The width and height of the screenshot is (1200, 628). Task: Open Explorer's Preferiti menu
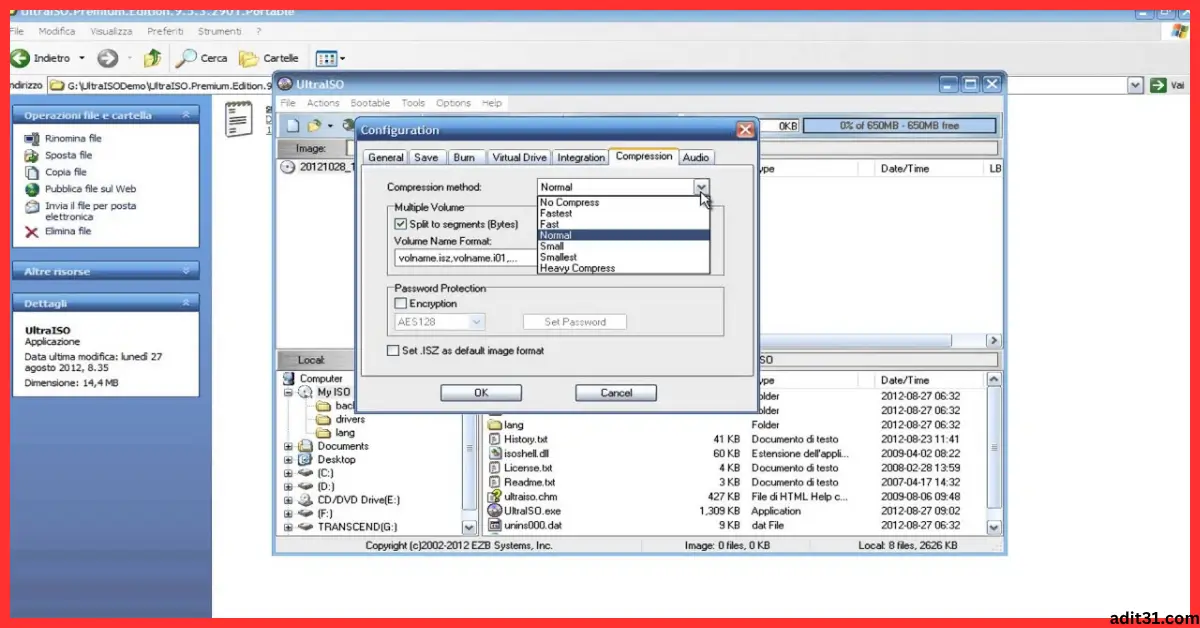165,32
